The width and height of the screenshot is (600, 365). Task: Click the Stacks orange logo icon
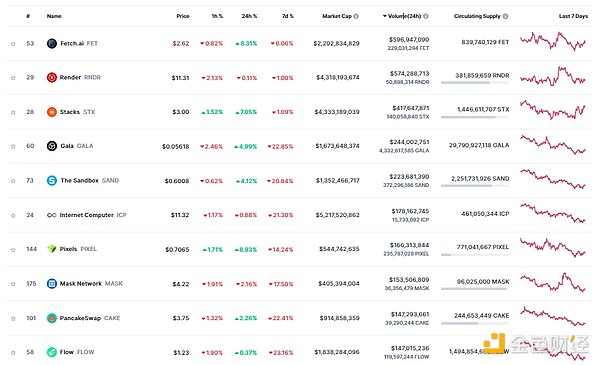point(52,112)
